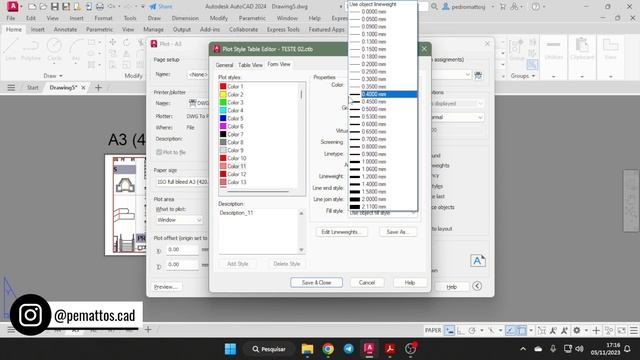Choose 0.4000 mm highlighted lineweight
The width and height of the screenshot is (640, 360).
click(x=382, y=94)
